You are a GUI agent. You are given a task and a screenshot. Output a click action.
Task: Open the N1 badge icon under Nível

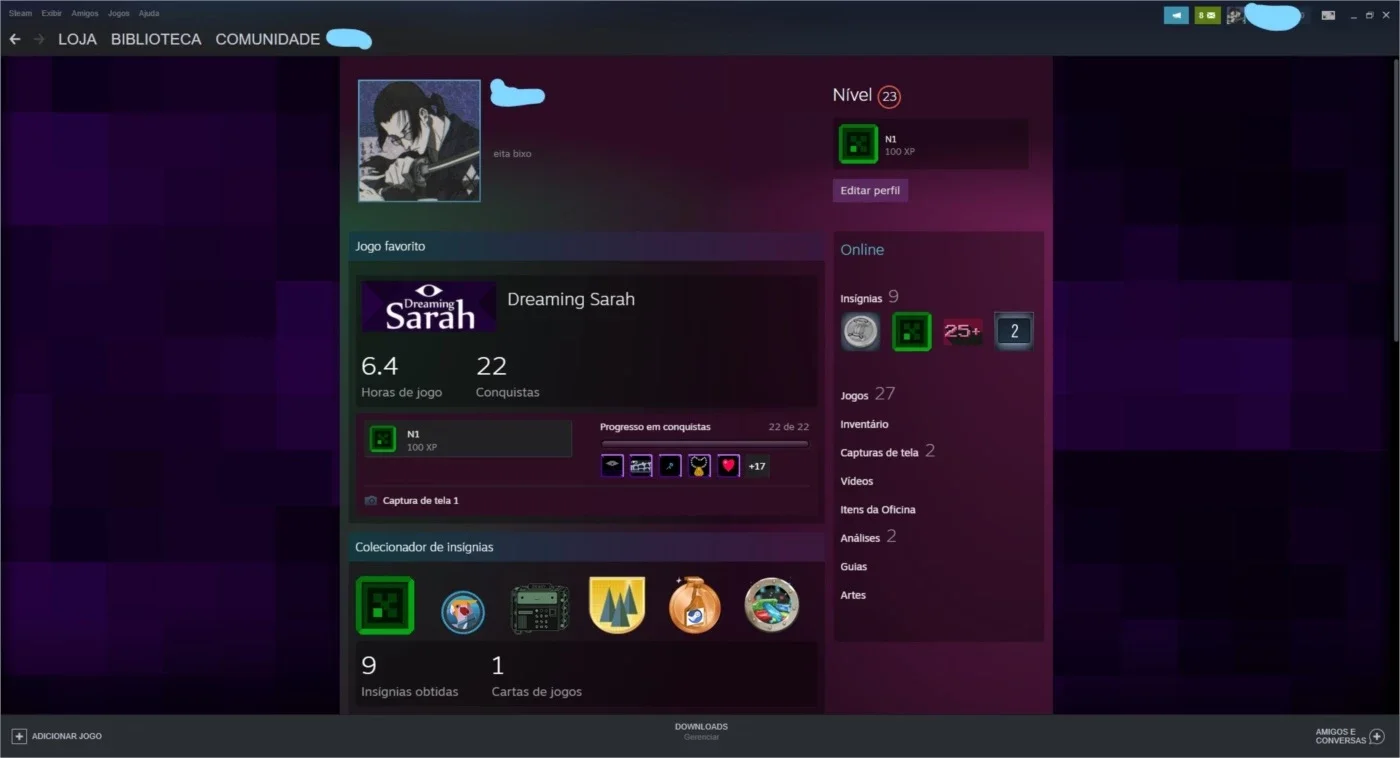coord(858,144)
